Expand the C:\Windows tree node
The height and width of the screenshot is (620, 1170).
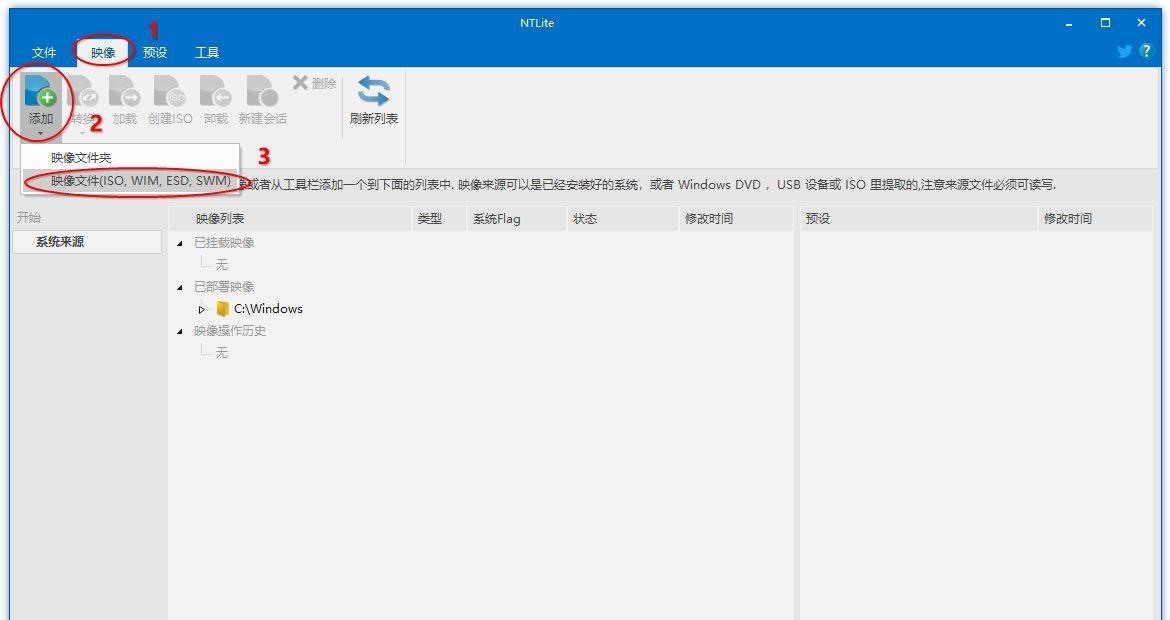[201, 309]
